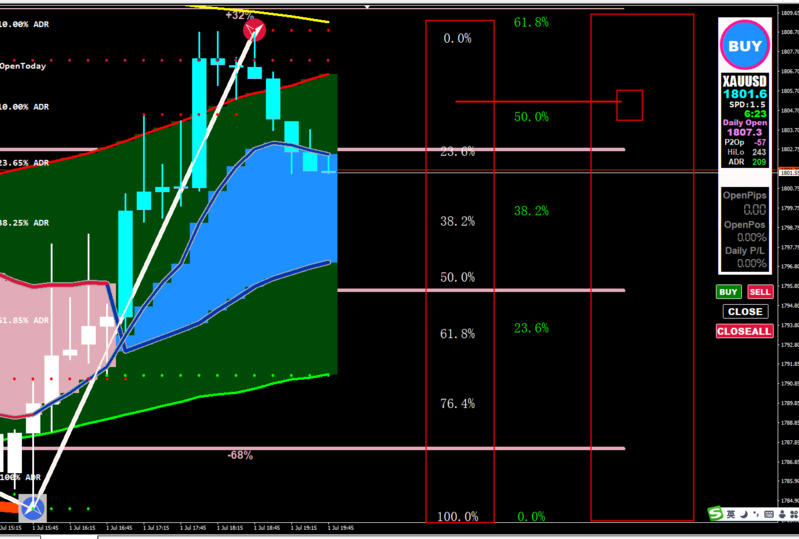Click the OpenToday line label
Viewport: 799px width, 539px height.
(23, 66)
